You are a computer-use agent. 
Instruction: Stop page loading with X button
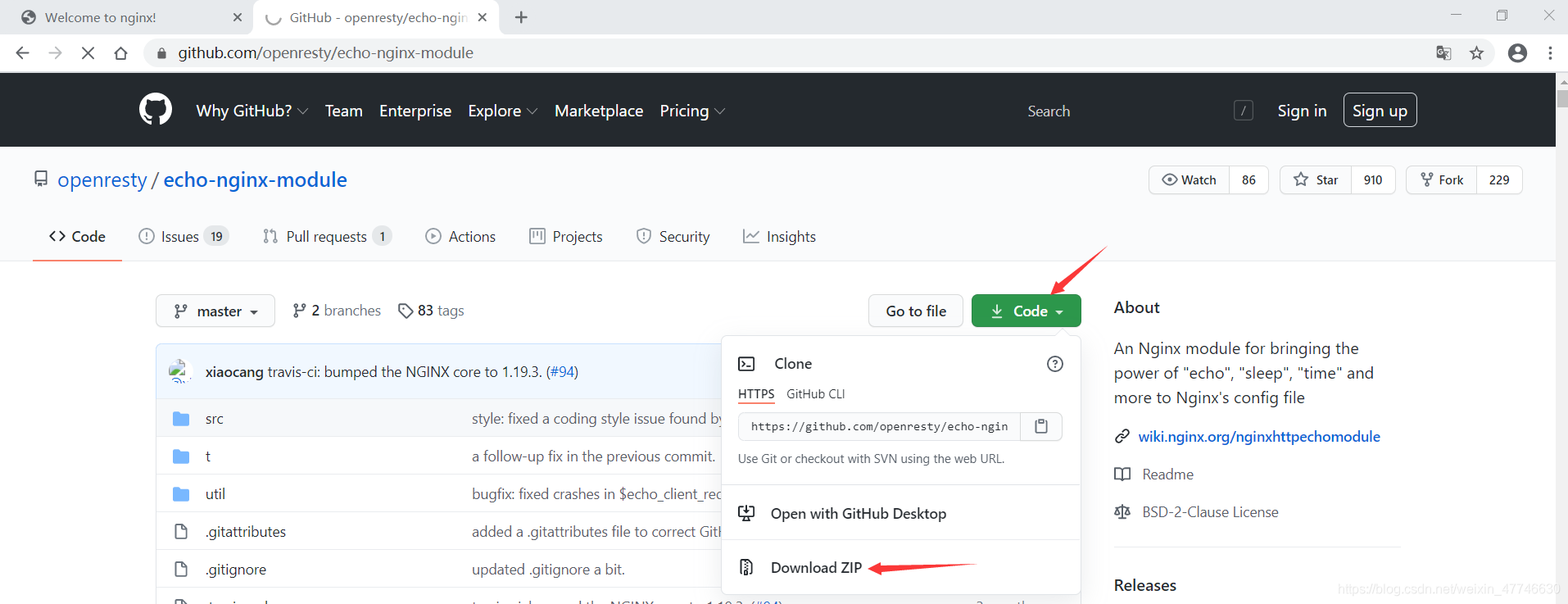pos(88,53)
